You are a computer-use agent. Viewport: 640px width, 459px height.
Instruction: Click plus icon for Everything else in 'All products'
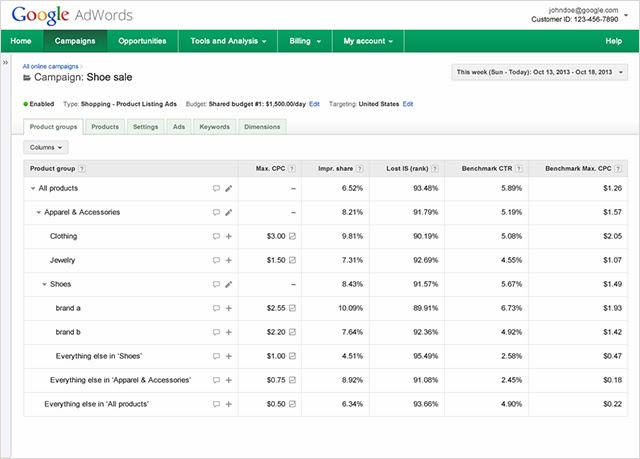[x=229, y=404]
